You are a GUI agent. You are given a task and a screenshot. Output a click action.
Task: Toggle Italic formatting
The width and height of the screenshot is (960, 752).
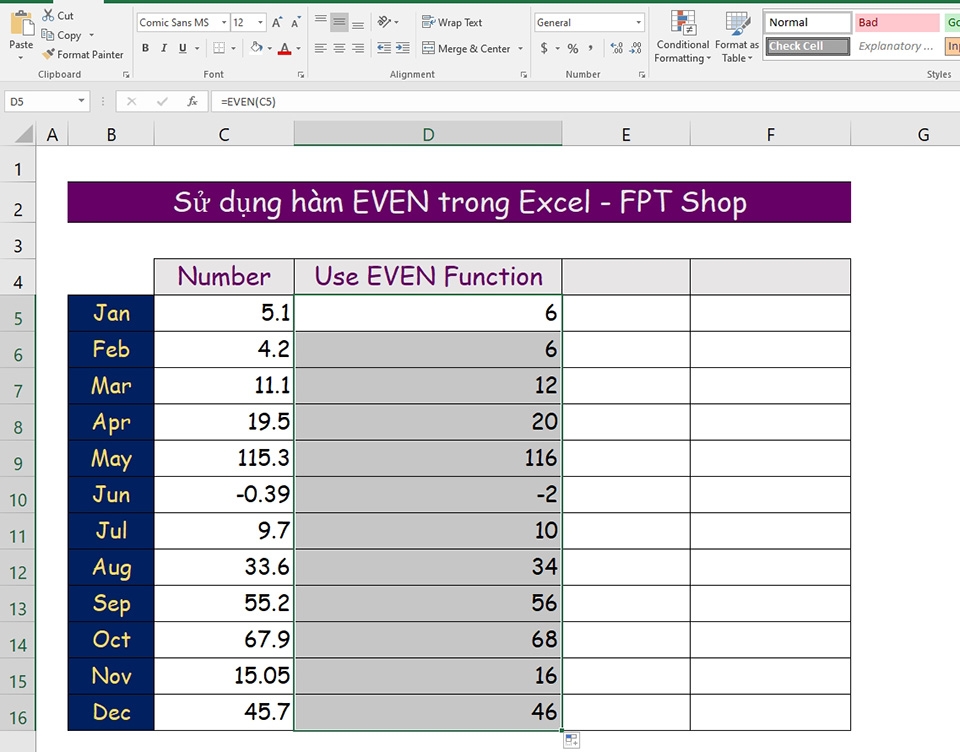pos(163,48)
